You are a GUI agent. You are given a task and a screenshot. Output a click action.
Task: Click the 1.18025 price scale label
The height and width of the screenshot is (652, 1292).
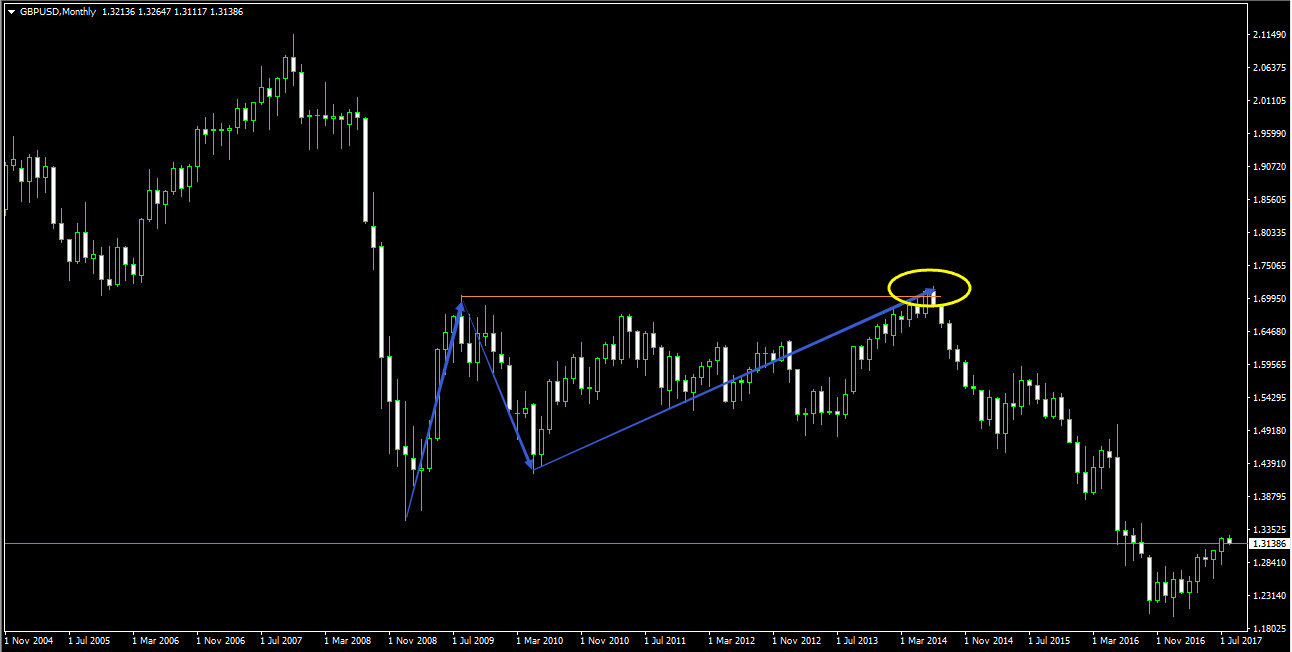[1267, 629]
